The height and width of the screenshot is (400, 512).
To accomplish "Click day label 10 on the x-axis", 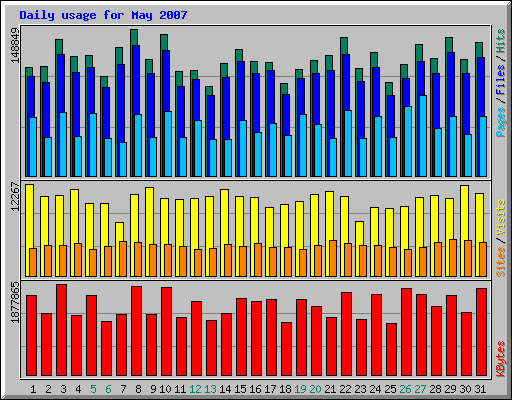I will coord(165,389).
